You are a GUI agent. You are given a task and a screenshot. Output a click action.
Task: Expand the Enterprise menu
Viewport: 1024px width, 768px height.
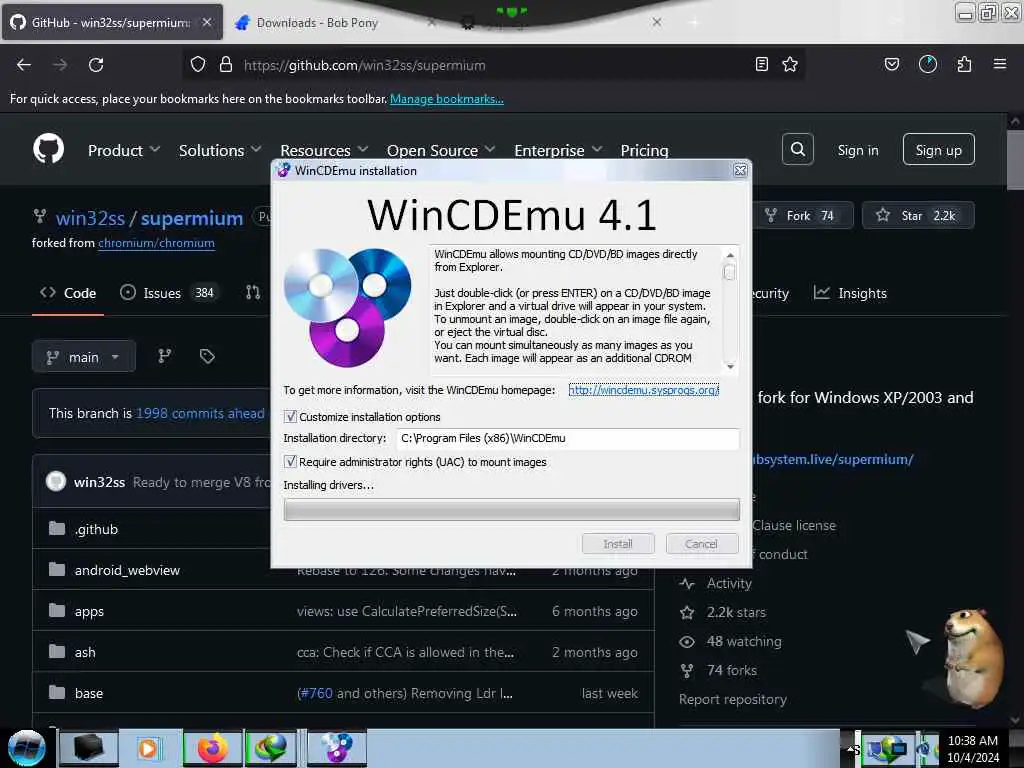click(558, 150)
